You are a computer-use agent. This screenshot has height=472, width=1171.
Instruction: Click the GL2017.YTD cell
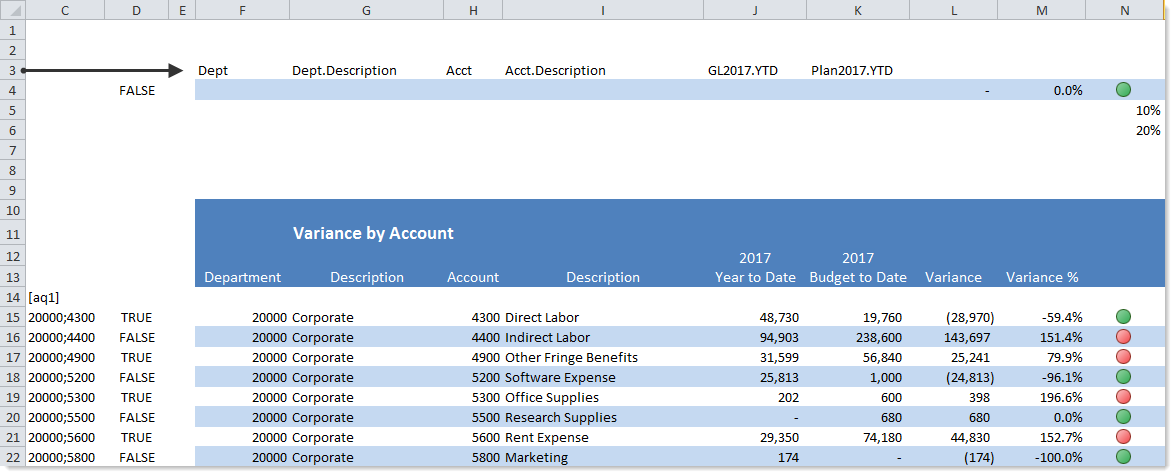pos(742,71)
